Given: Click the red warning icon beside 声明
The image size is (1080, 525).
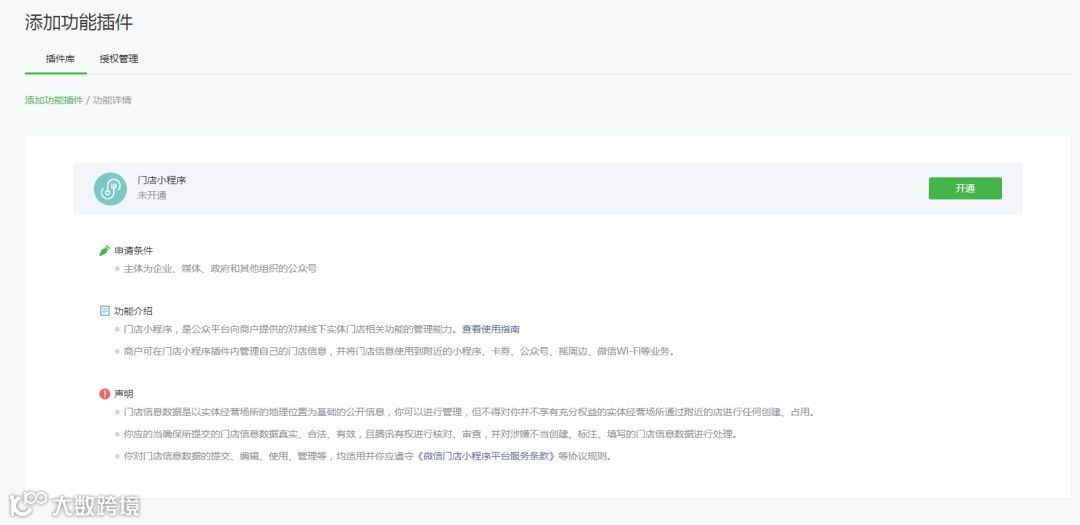Looking at the screenshot, I should pos(105,393).
